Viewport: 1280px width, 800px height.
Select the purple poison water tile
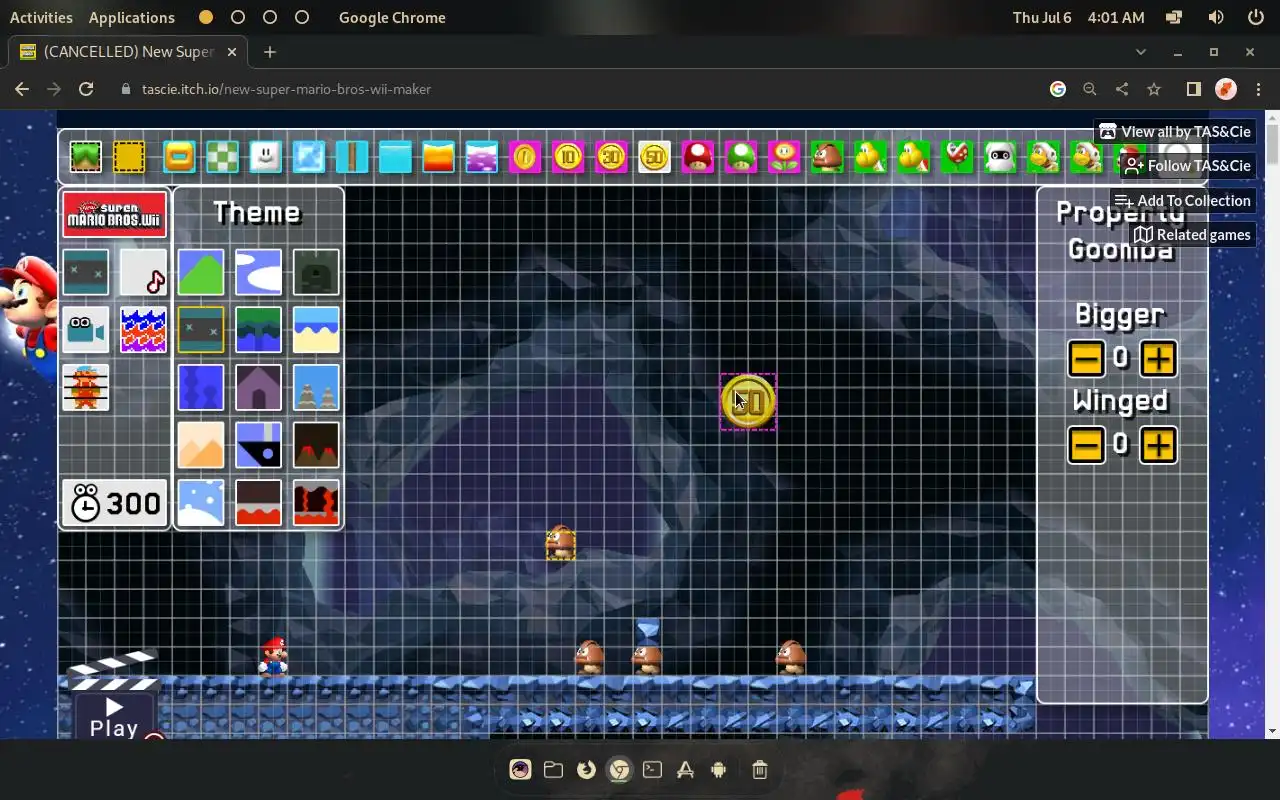point(482,157)
